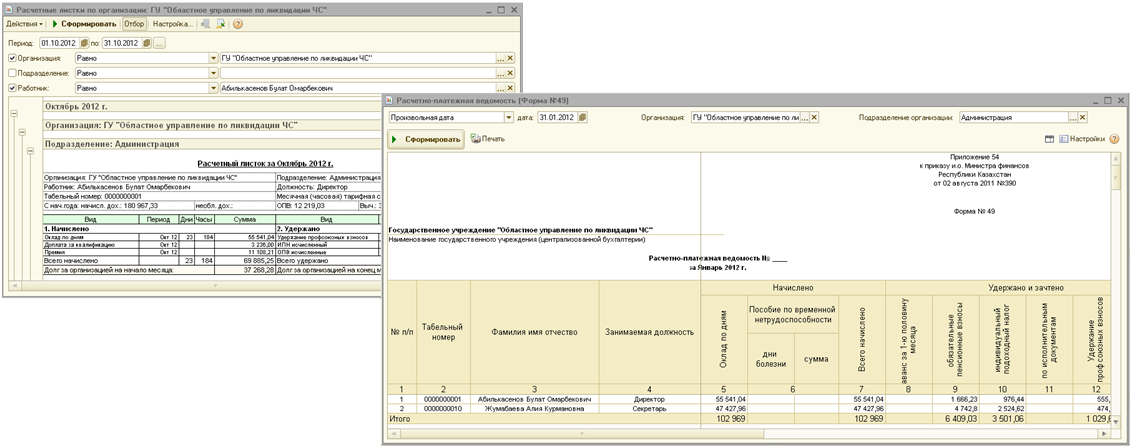Clear the Работник filter value with X
The image size is (1132, 448).
tap(510, 88)
